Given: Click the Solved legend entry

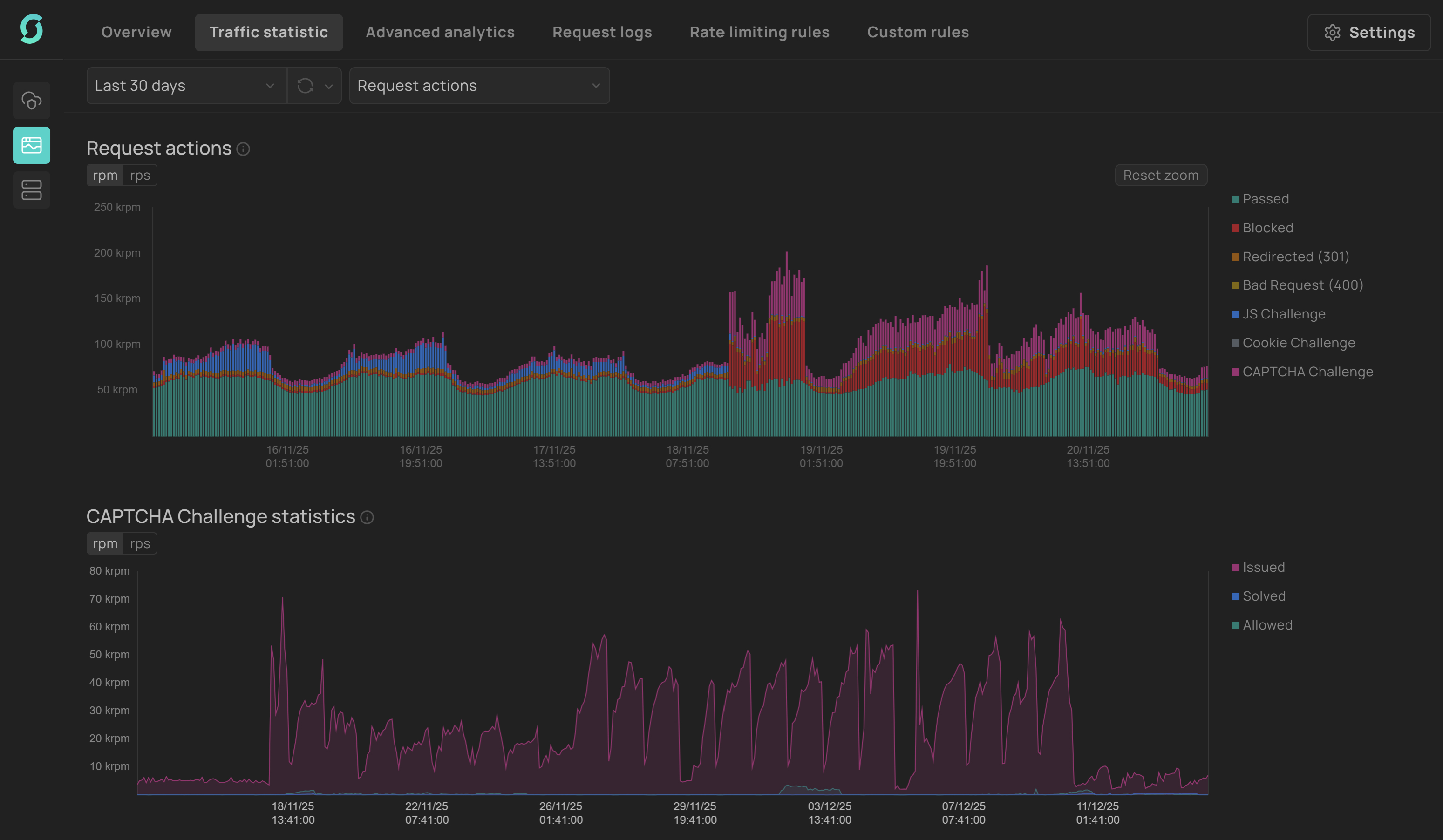Looking at the screenshot, I should (1263, 596).
